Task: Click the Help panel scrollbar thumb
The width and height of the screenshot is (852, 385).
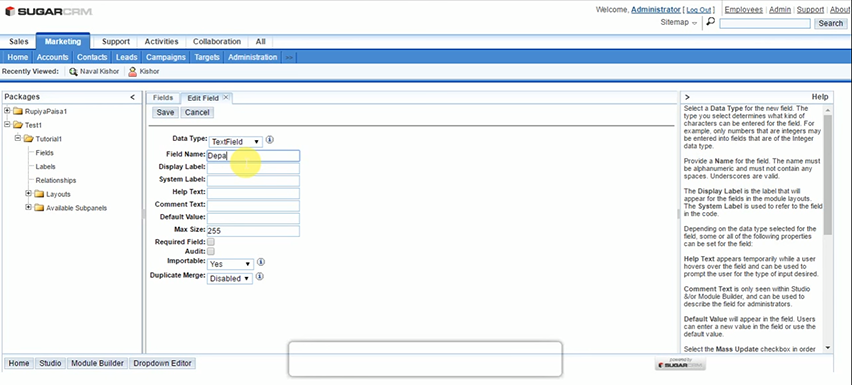Action: click(828, 174)
